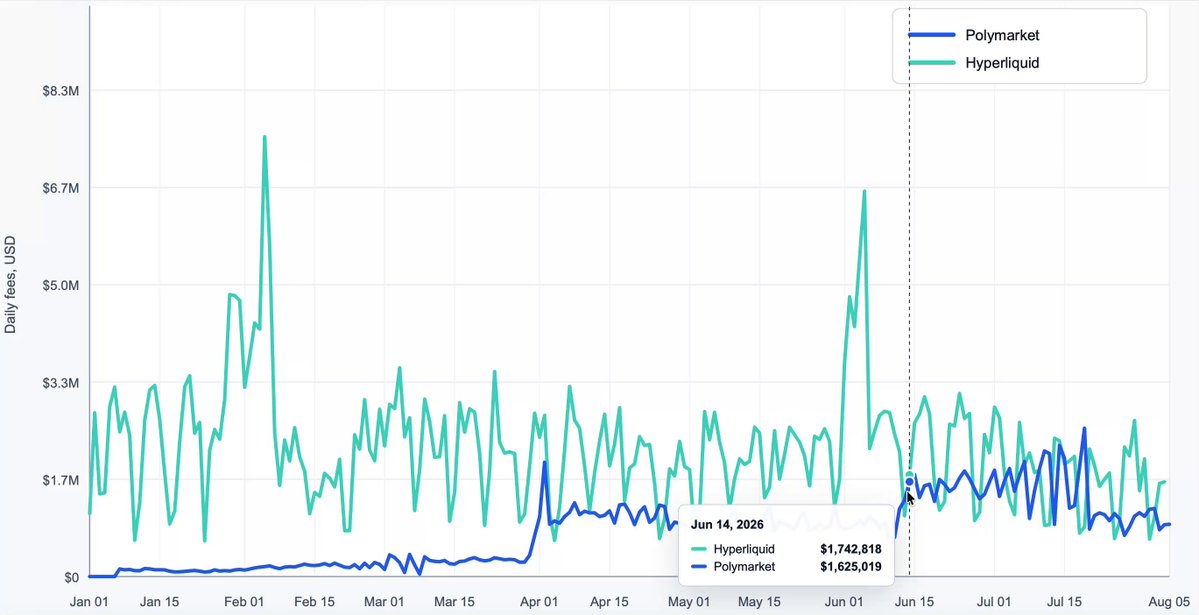
Task: Click the blue Polymarket line swatch in legend
Action: click(932, 34)
